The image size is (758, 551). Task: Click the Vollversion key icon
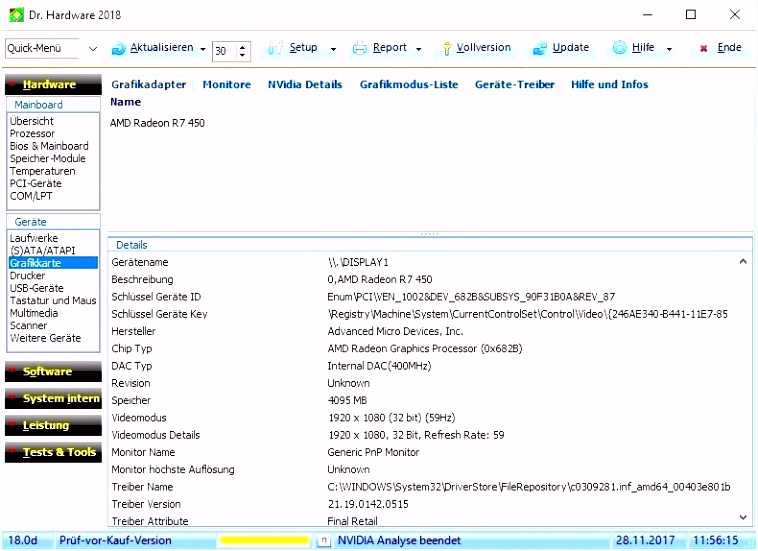[447, 48]
